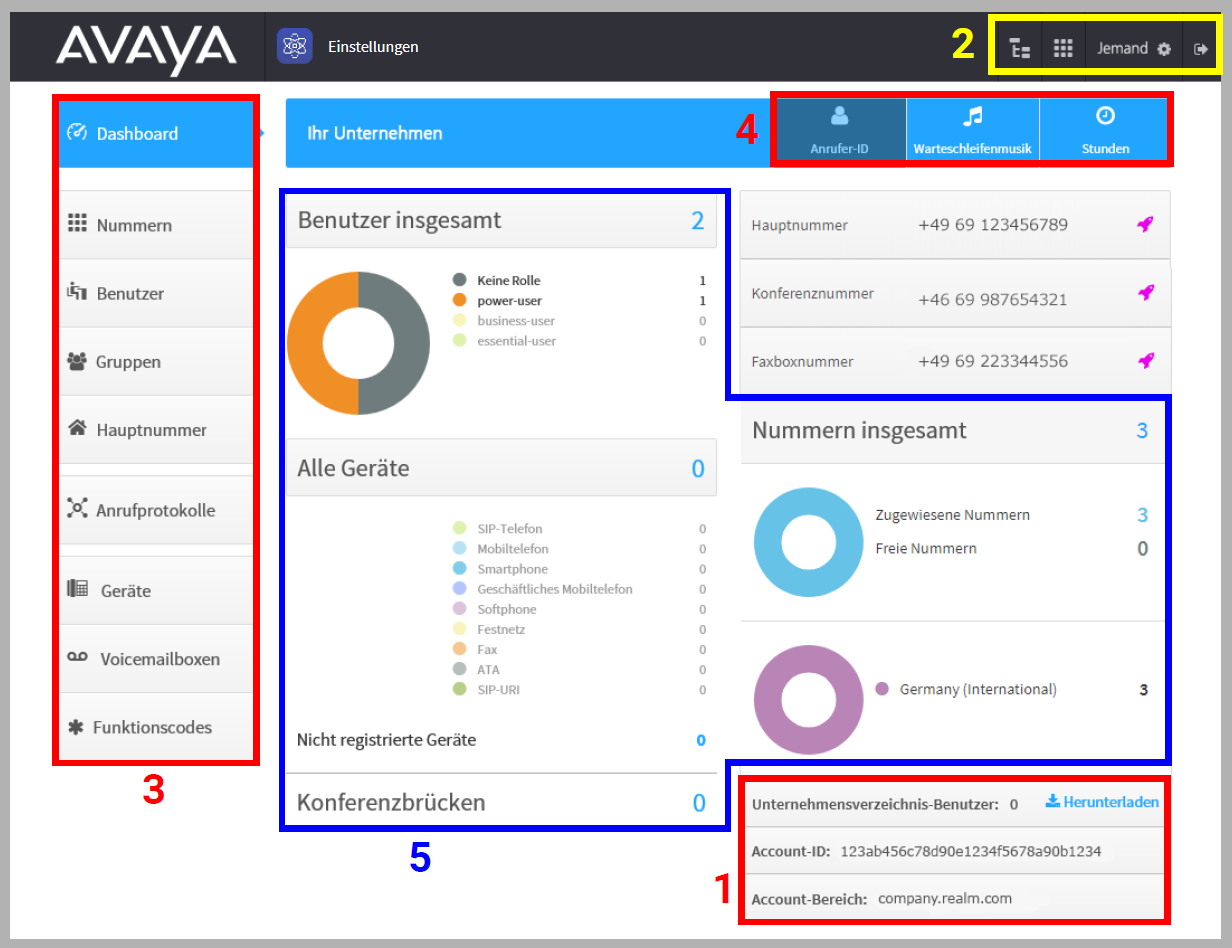Viewport: 1232px width, 948px height.
Task: Click the Alle Geräte count 0
Action: [698, 468]
